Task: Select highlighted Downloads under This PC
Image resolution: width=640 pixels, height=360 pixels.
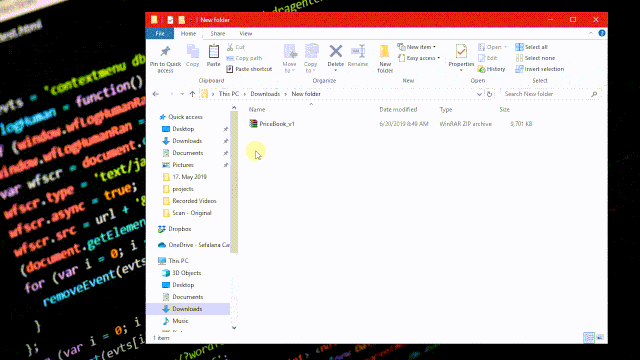Action: (188, 309)
